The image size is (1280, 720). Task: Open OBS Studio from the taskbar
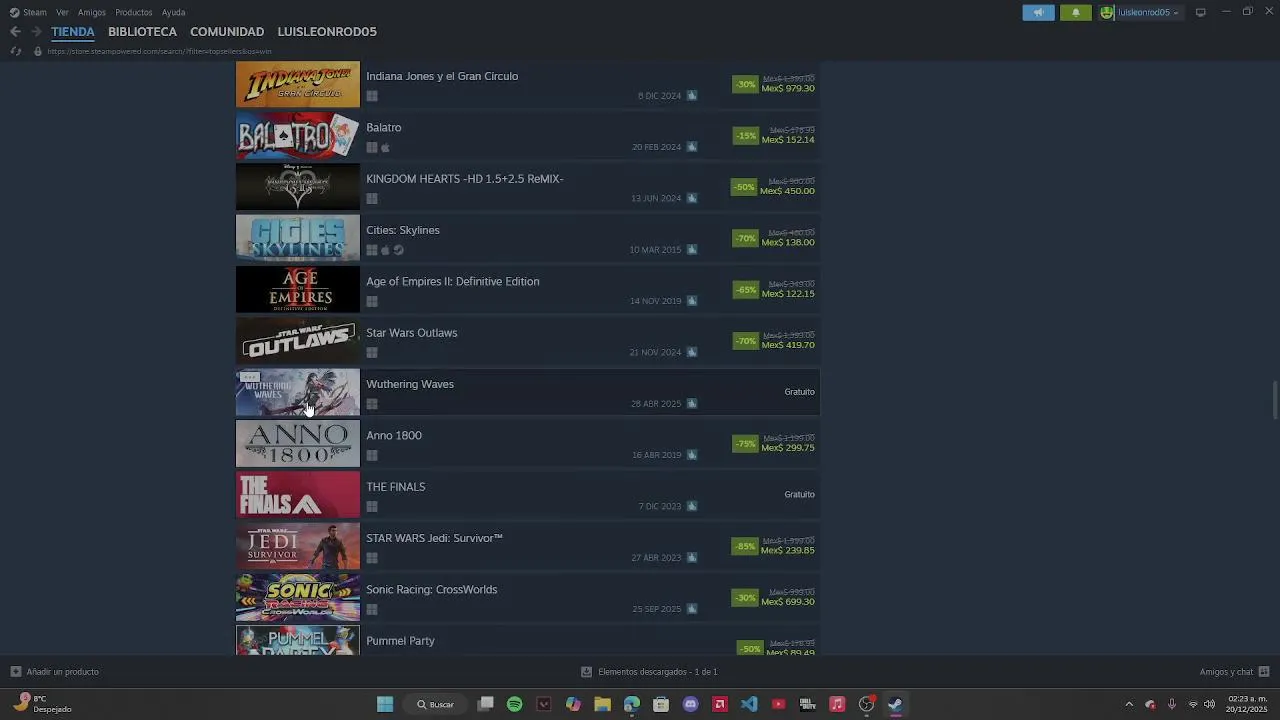pos(866,704)
